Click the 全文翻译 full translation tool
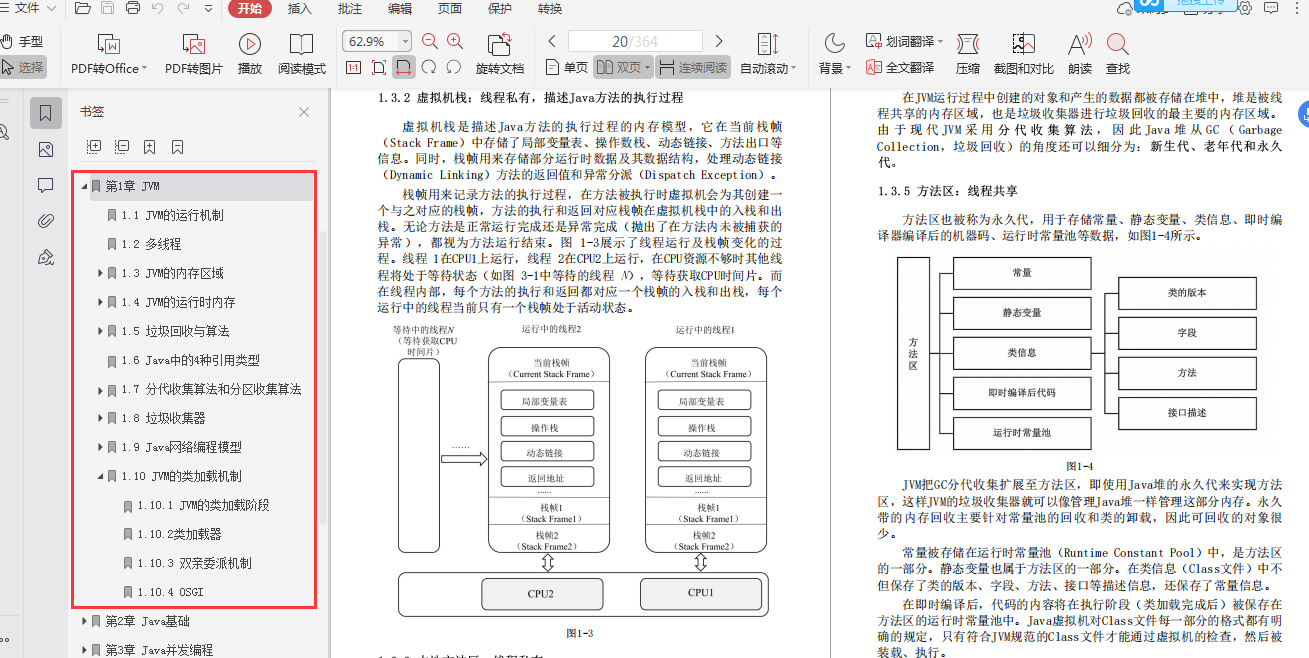This screenshot has height=658, width=1309. [x=900, y=67]
